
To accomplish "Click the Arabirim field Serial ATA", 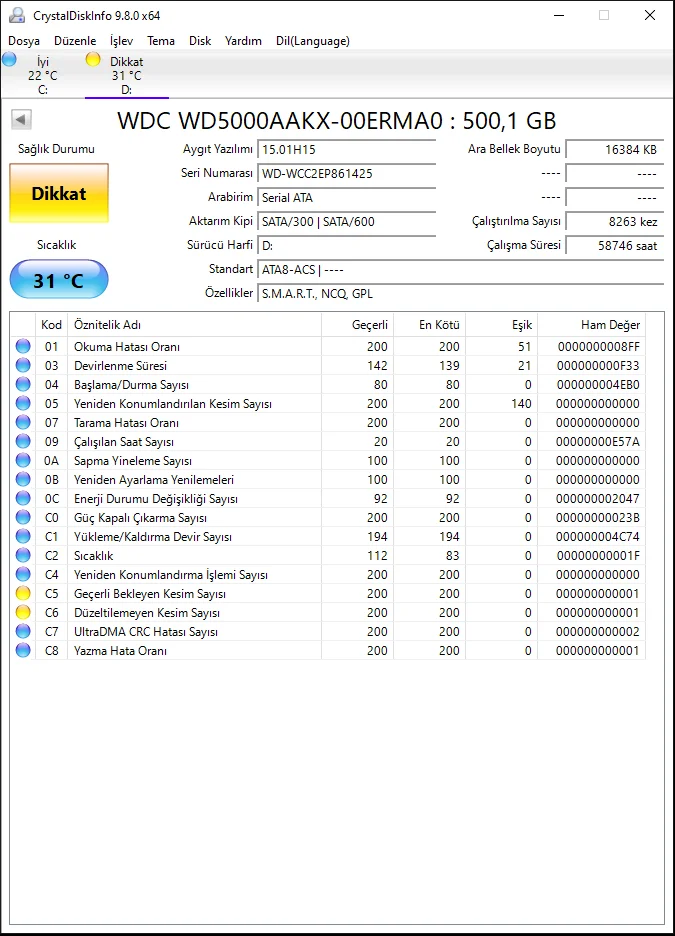I will (347, 198).
